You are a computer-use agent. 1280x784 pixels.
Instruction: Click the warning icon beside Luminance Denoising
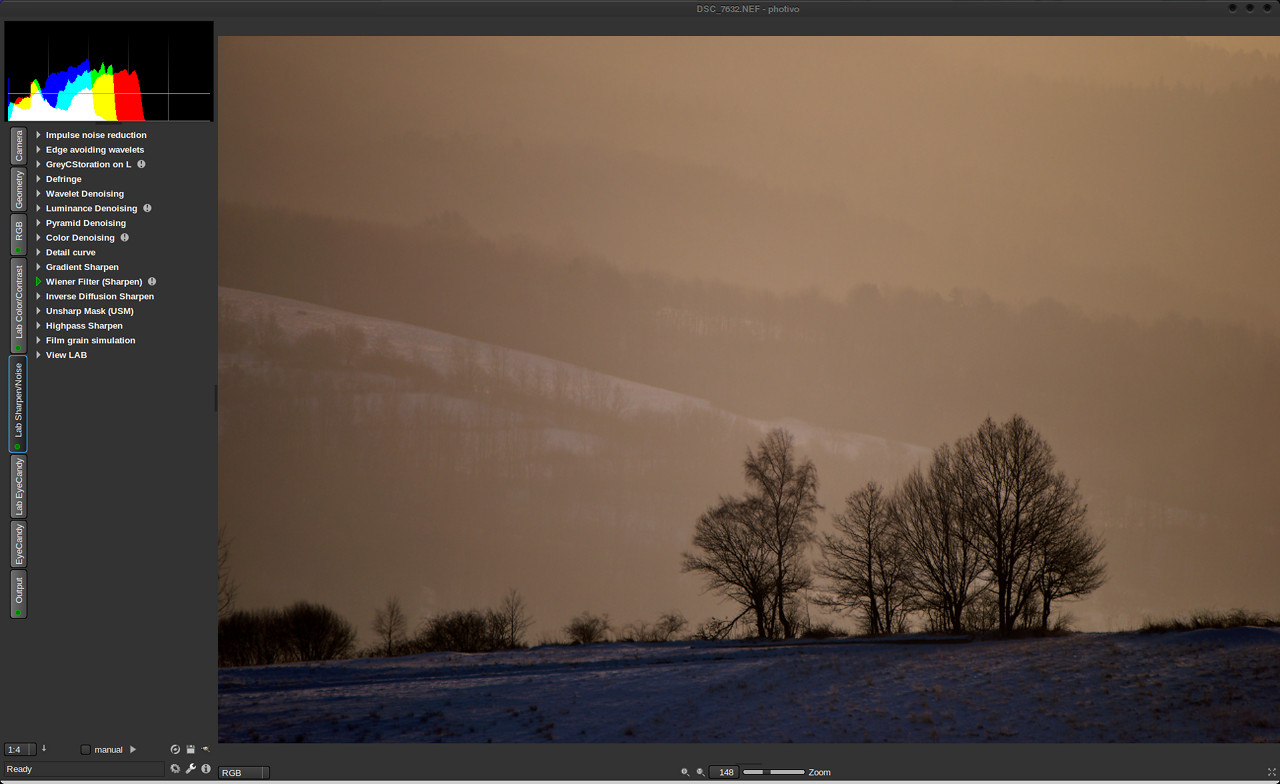tap(147, 208)
